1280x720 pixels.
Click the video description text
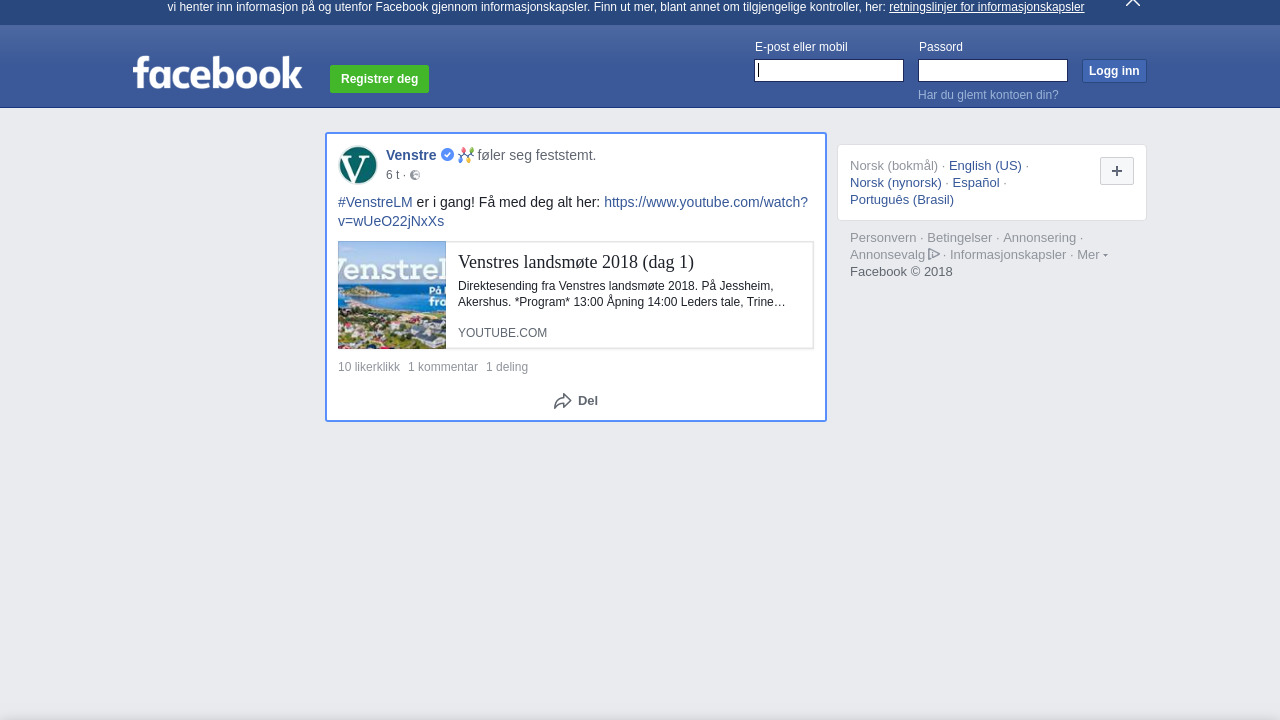[x=622, y=294]
